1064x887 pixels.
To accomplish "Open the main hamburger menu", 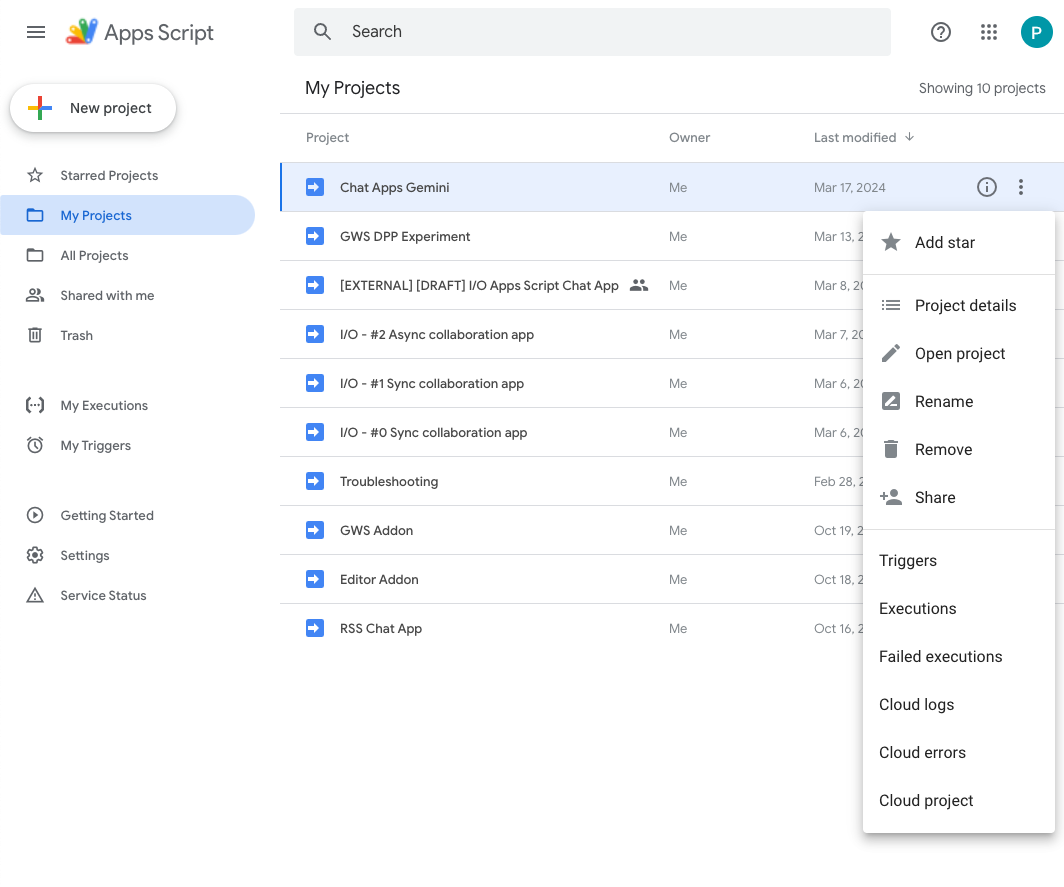I will 36,32.
